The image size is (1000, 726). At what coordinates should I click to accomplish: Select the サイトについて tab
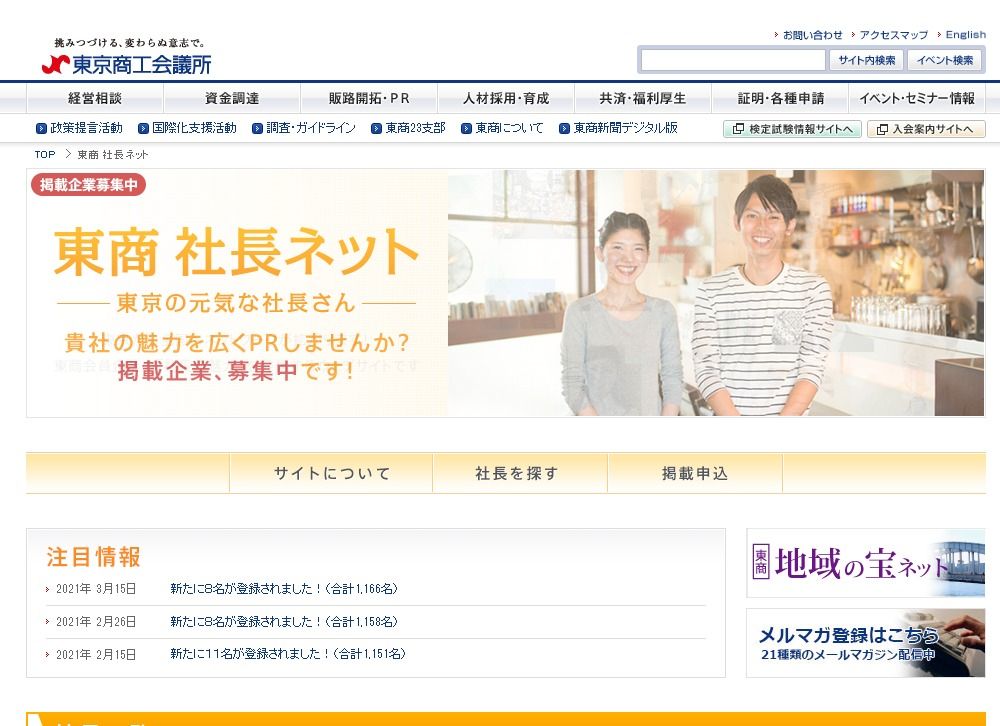(x=331, y=473)
